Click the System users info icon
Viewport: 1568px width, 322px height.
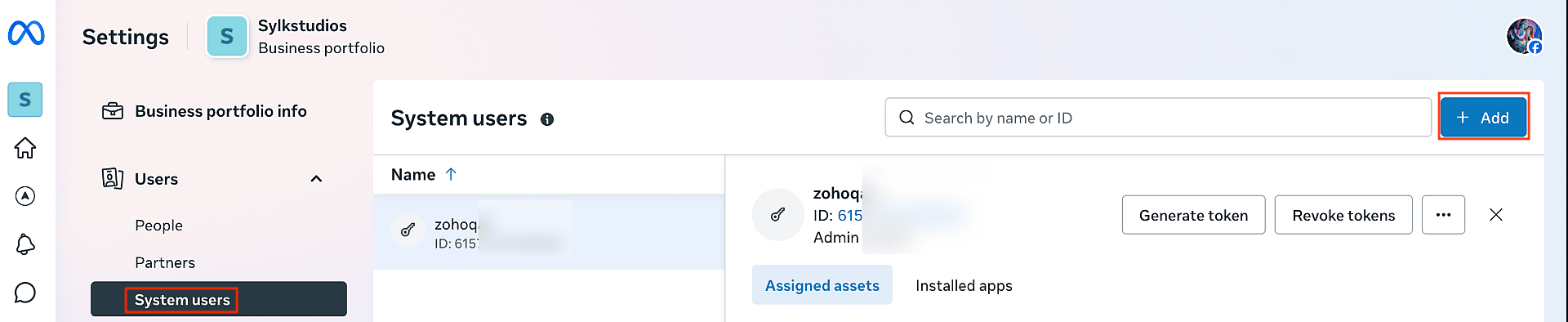pos(547,119)
